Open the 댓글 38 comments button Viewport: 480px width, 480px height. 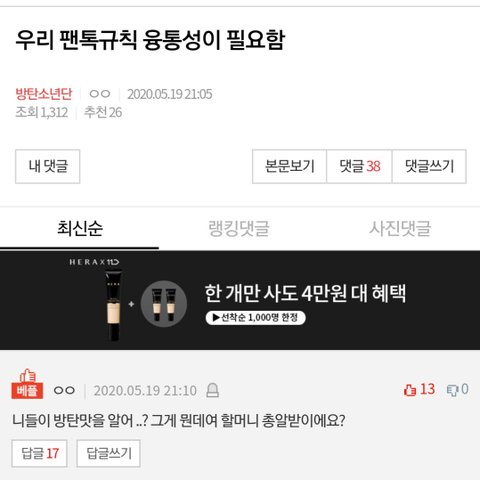pos(359,166)
